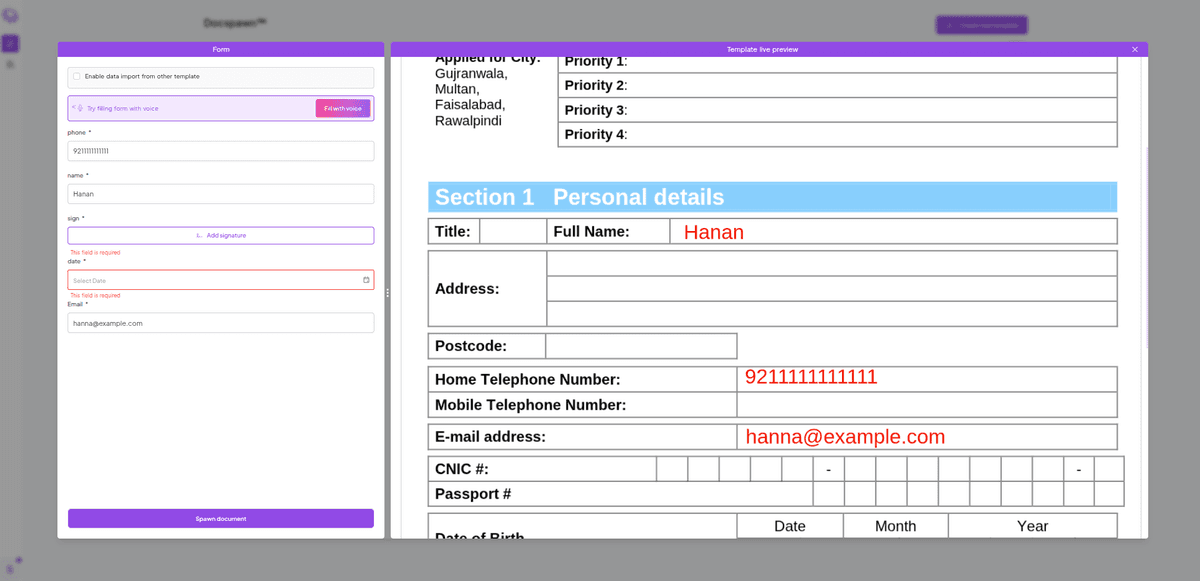
Task: Click the microphone icon in the voice banner
Action: coord(81,108)
